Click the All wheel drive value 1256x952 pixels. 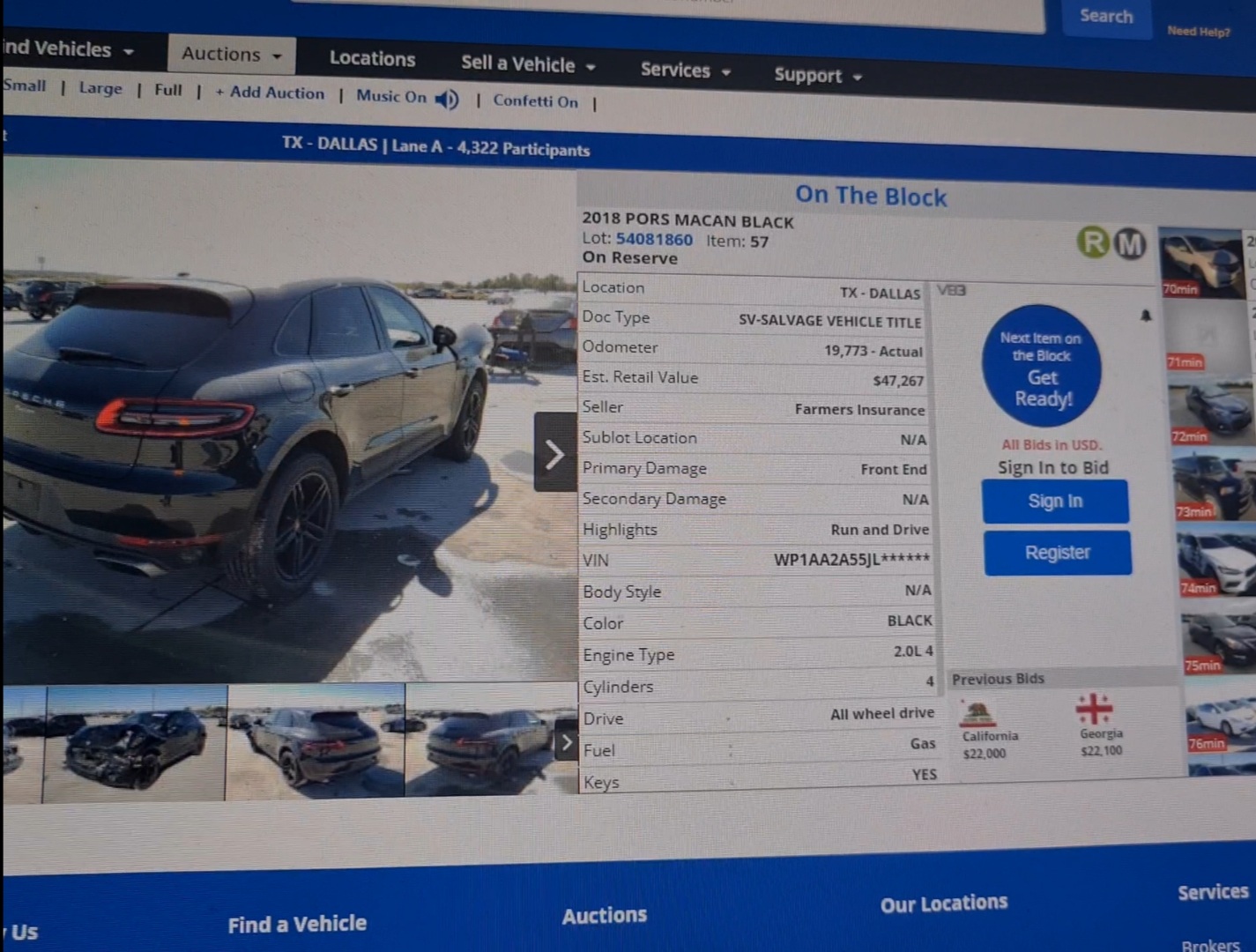881,714
